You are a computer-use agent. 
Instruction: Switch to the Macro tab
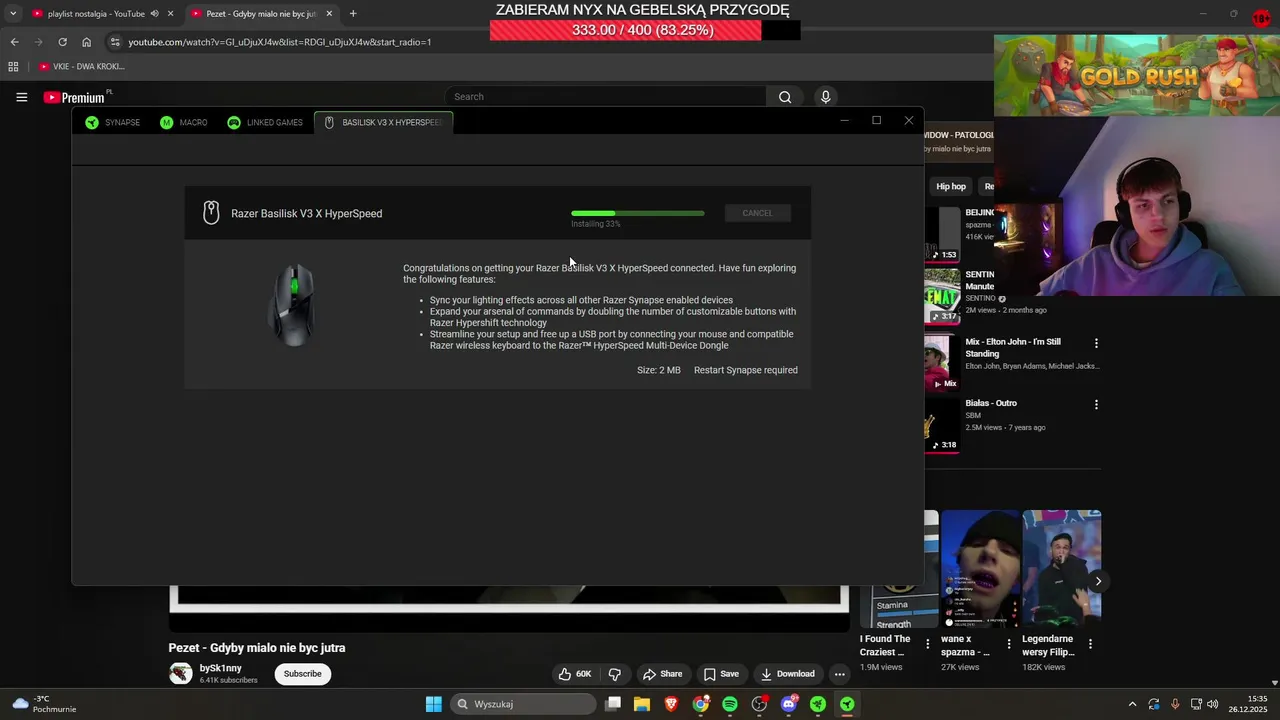[184, 122]
